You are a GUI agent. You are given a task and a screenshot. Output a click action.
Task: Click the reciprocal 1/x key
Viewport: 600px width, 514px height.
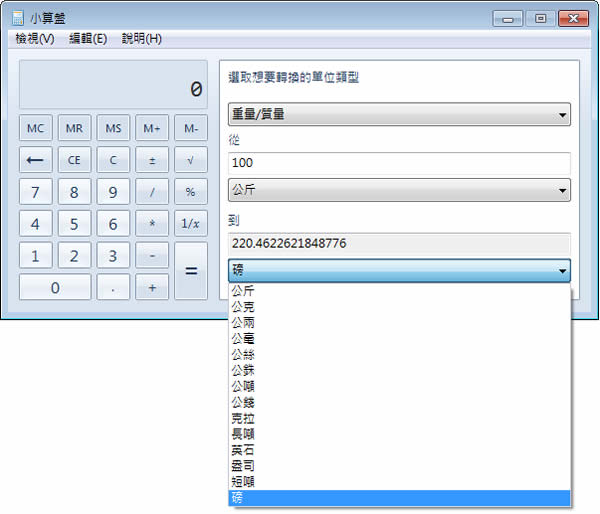[190, 224]
